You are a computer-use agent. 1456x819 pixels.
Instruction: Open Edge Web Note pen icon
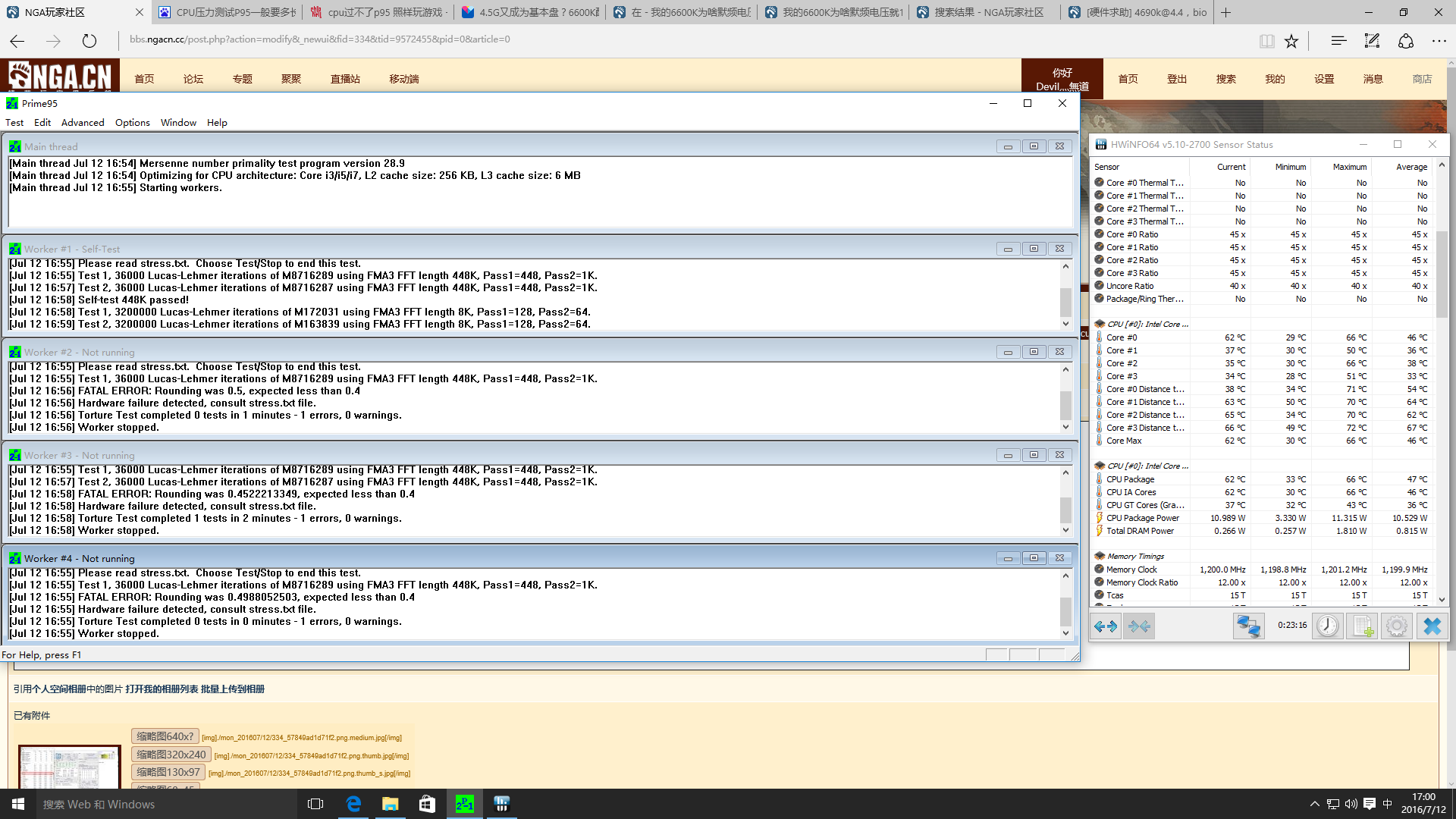[1372, 41]
